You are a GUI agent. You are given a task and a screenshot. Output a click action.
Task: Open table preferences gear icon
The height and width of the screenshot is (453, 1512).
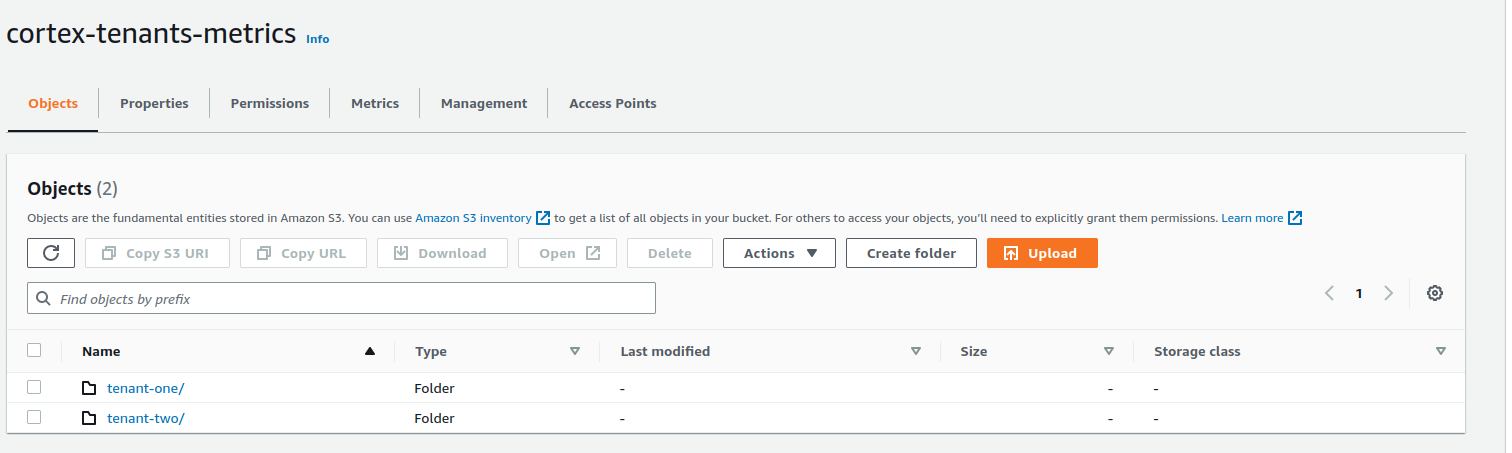[x=1435, y=293]
